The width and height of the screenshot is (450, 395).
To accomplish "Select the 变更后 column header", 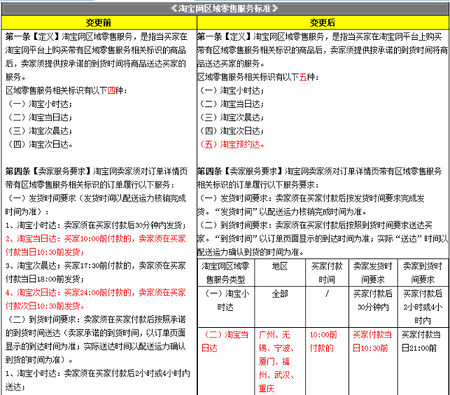I will pos(322,22).
